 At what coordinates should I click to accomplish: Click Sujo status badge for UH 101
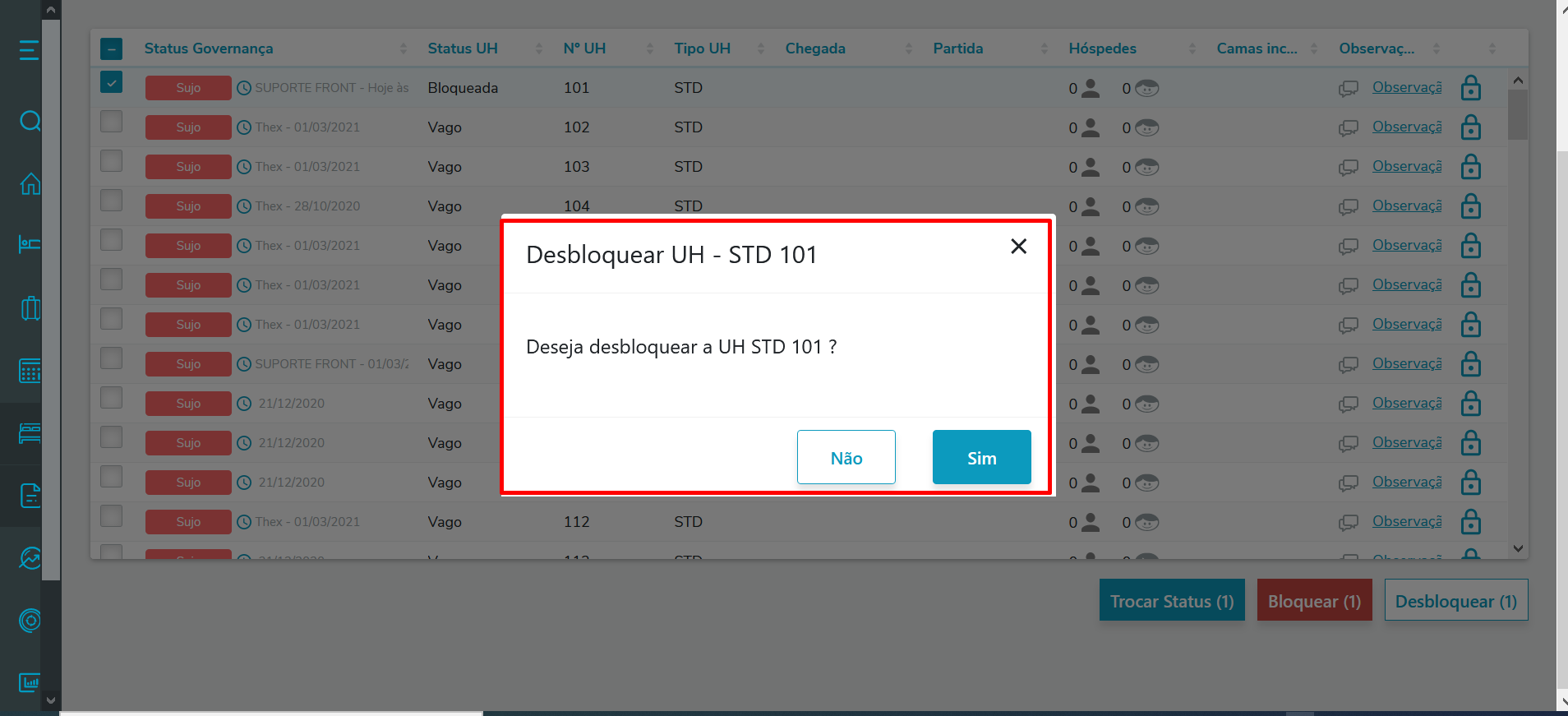(188, 88)
